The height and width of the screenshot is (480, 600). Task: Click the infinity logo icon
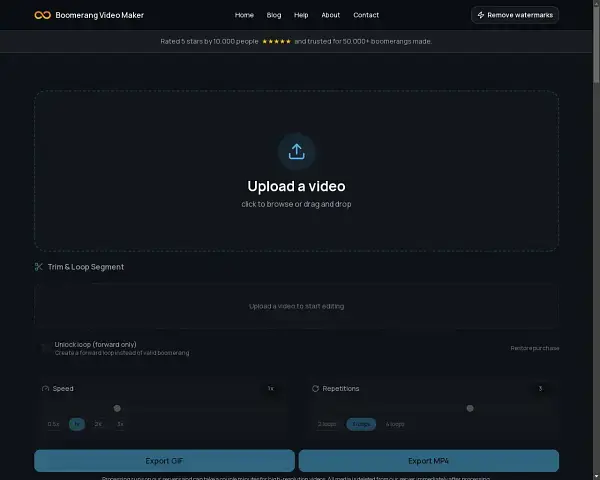pyautogui.click(x=43, y=15)
